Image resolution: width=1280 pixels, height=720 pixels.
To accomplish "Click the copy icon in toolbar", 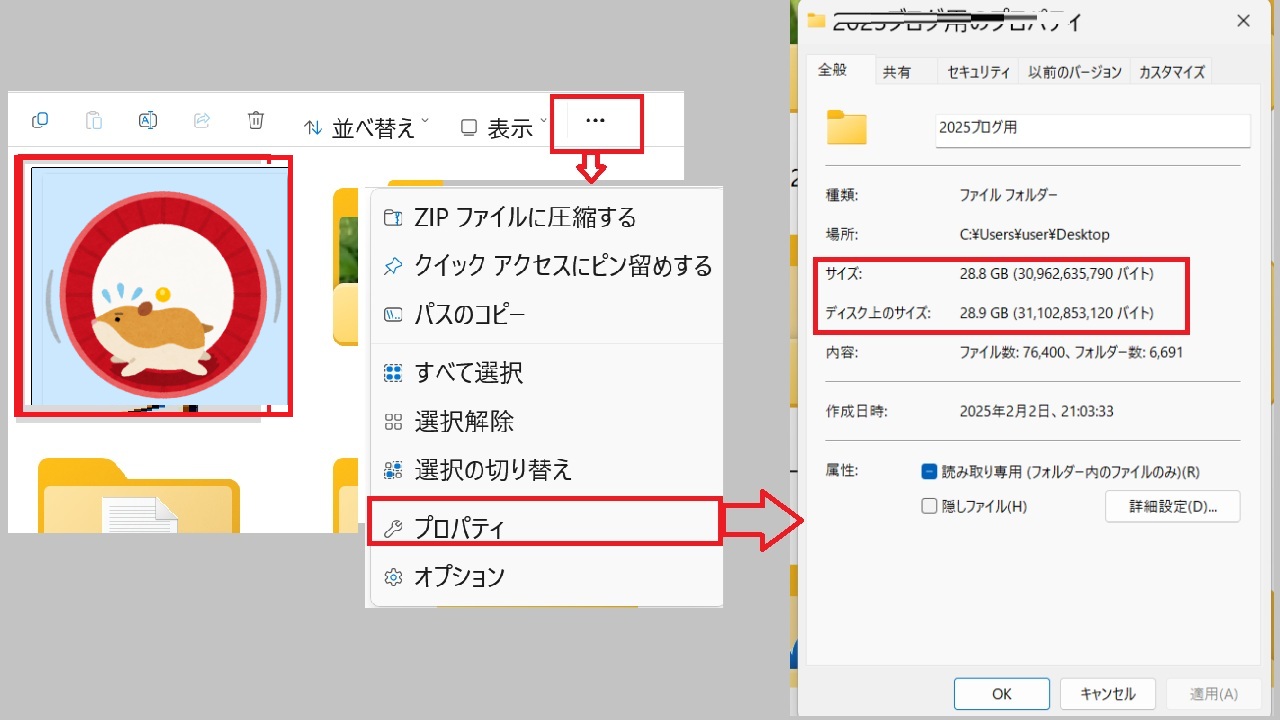I will pos(40,121).
